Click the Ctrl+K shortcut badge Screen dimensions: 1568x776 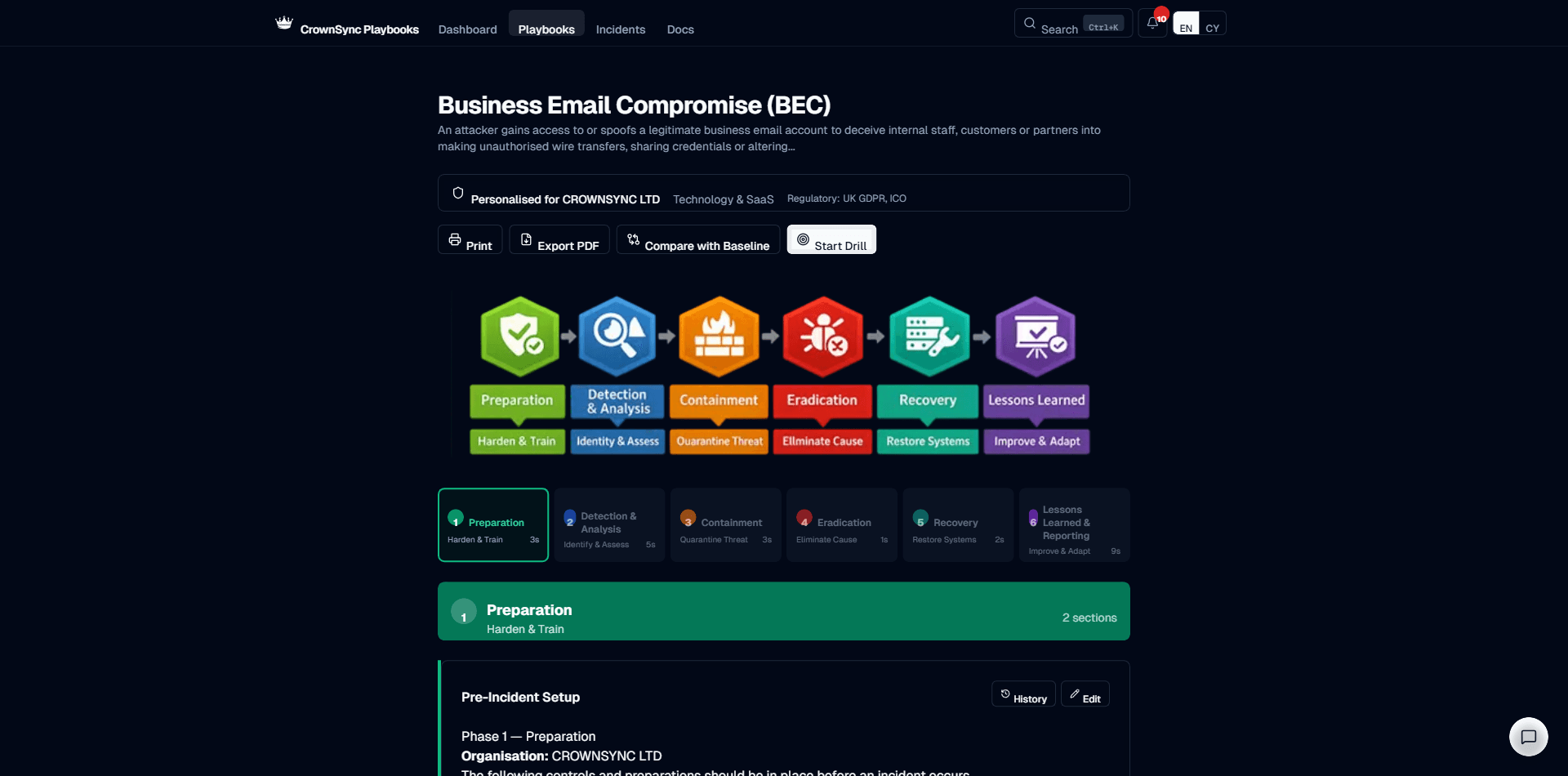coord(1103,24)
